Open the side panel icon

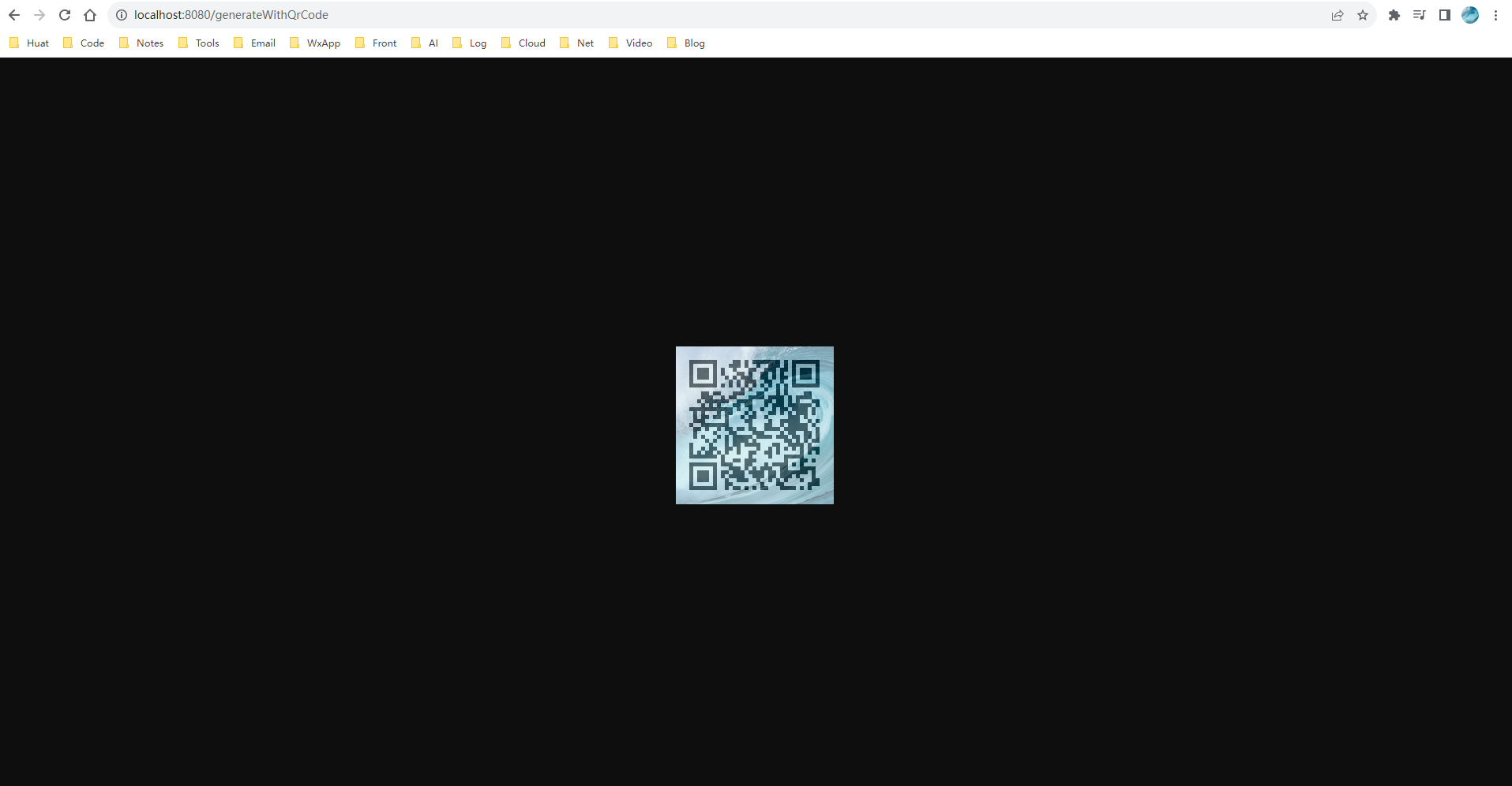1445,15
